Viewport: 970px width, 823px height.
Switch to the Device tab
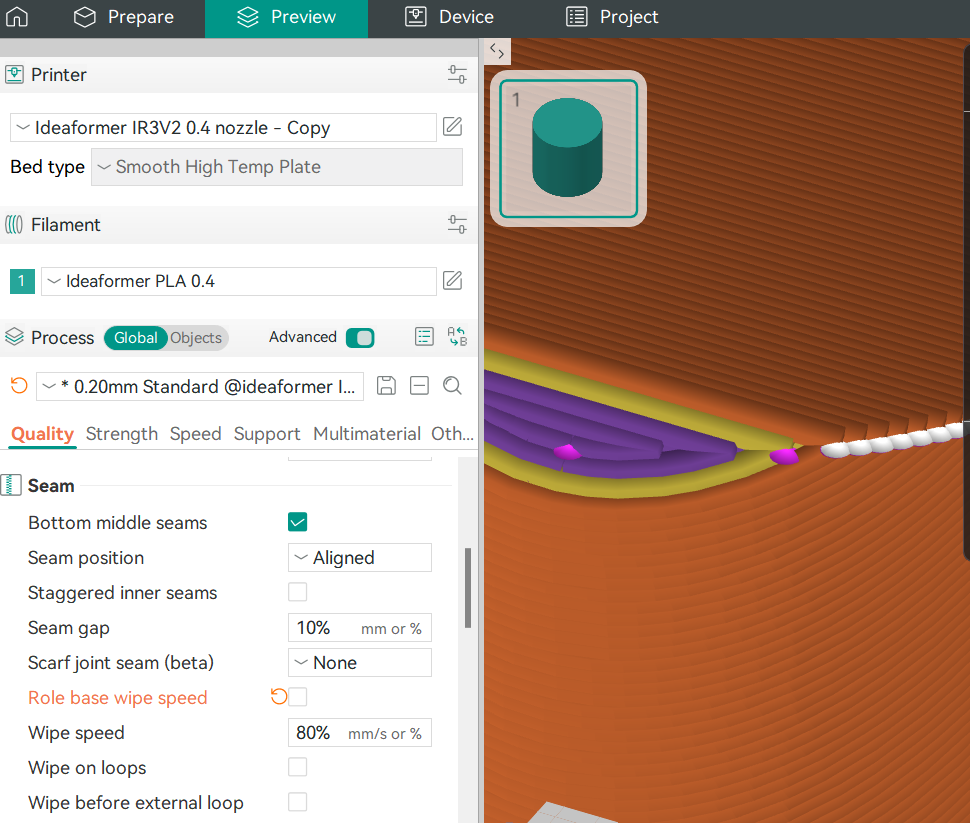point(450,17)
